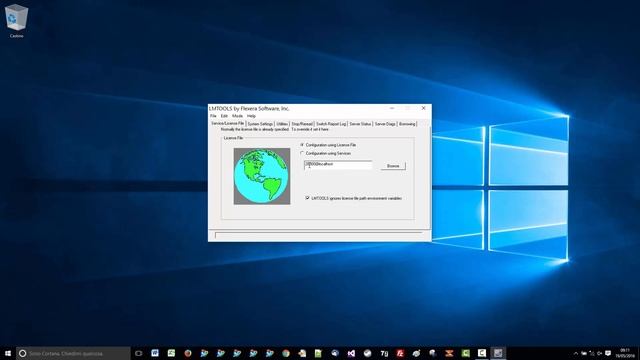Switch to the Stop/Reread tab
The width and height of the screenshot is (640, 360).
302,124
